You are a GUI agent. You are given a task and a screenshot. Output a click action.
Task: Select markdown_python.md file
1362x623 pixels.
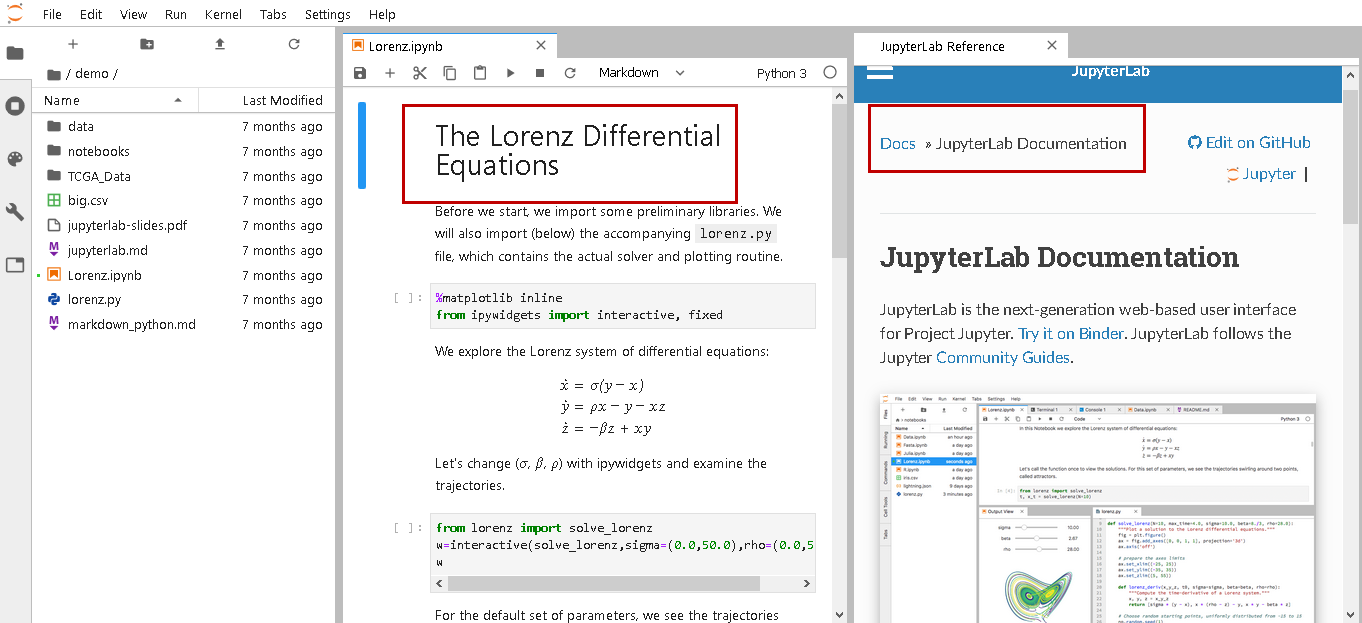pyautogui.click(x=183, y=324)
